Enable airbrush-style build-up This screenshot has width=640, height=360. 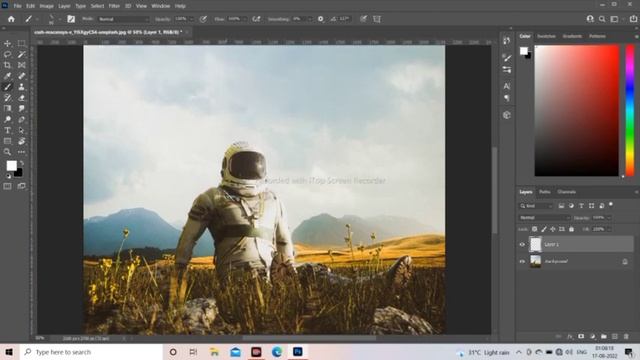coord(256,19)
